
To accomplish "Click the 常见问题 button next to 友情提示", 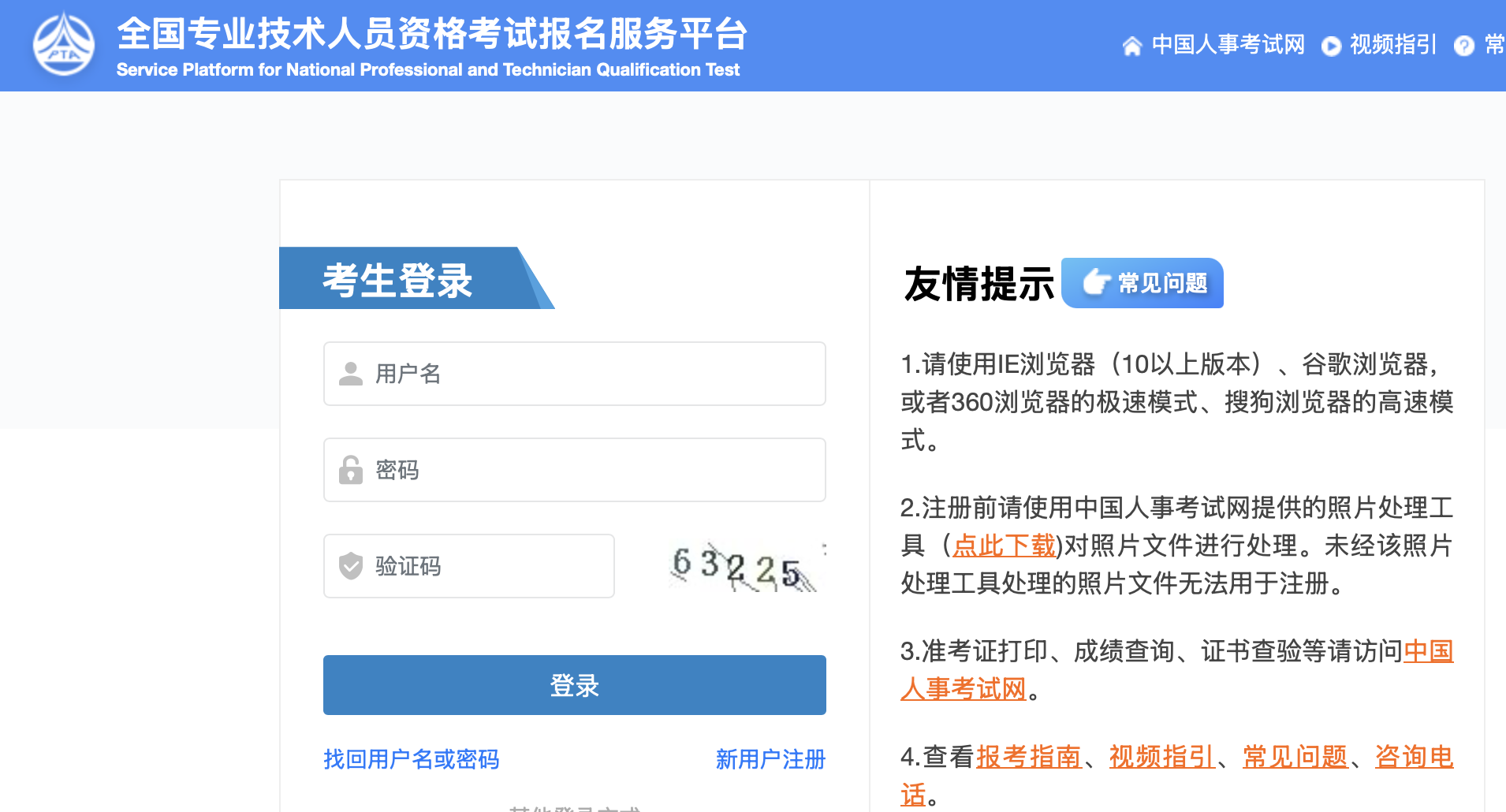I will tap(1143, 283).
